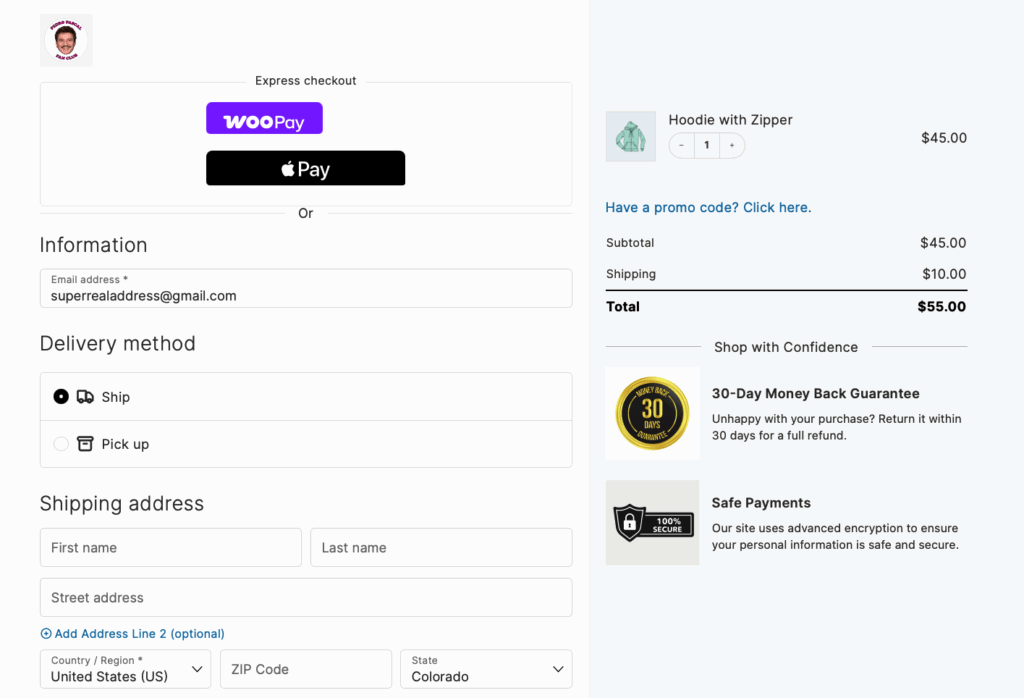Click the shipping truck icon
This screenshot has height=698, width=1024.
85,396
